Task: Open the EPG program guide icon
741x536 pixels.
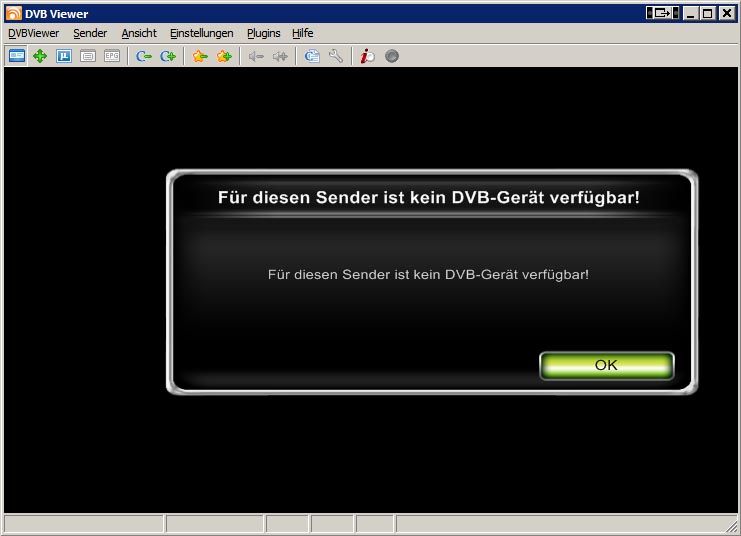Action: coord(112,56)
